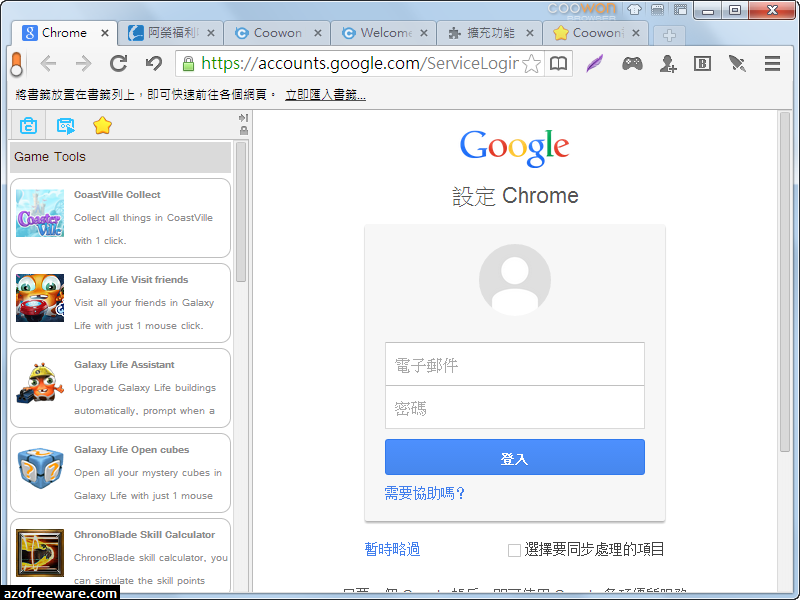Open the Galaxy Life Assistant character thumbnail
Screen dimensions: 800x600
[40, 383]
